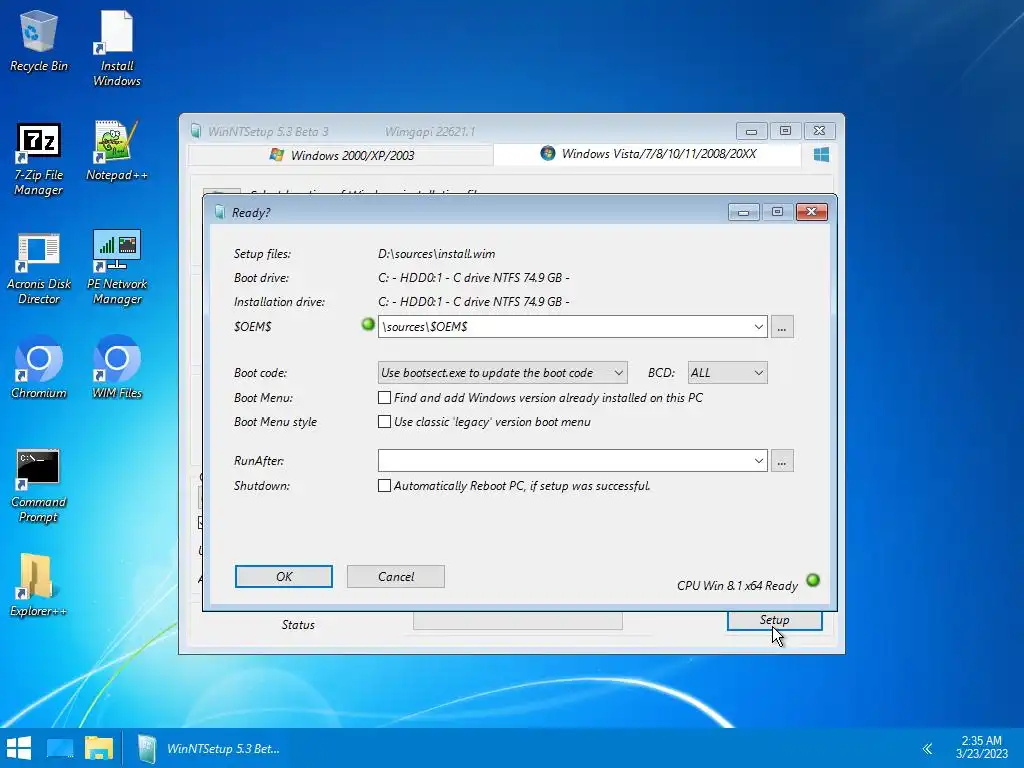Click inside the RunAfter input field
This screenshot has height=768, width=1024.
(564, 460)
